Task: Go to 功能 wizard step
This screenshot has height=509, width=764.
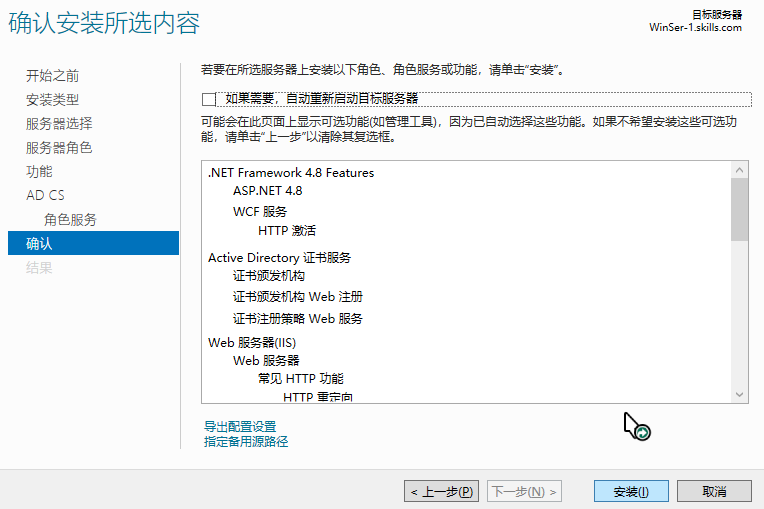Action: pyautogui.click(x=39, y=171)
